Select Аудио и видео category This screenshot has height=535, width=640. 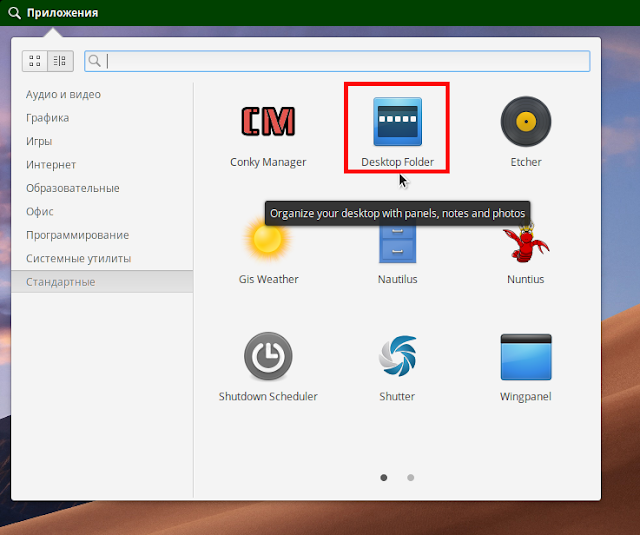[102, 94]
